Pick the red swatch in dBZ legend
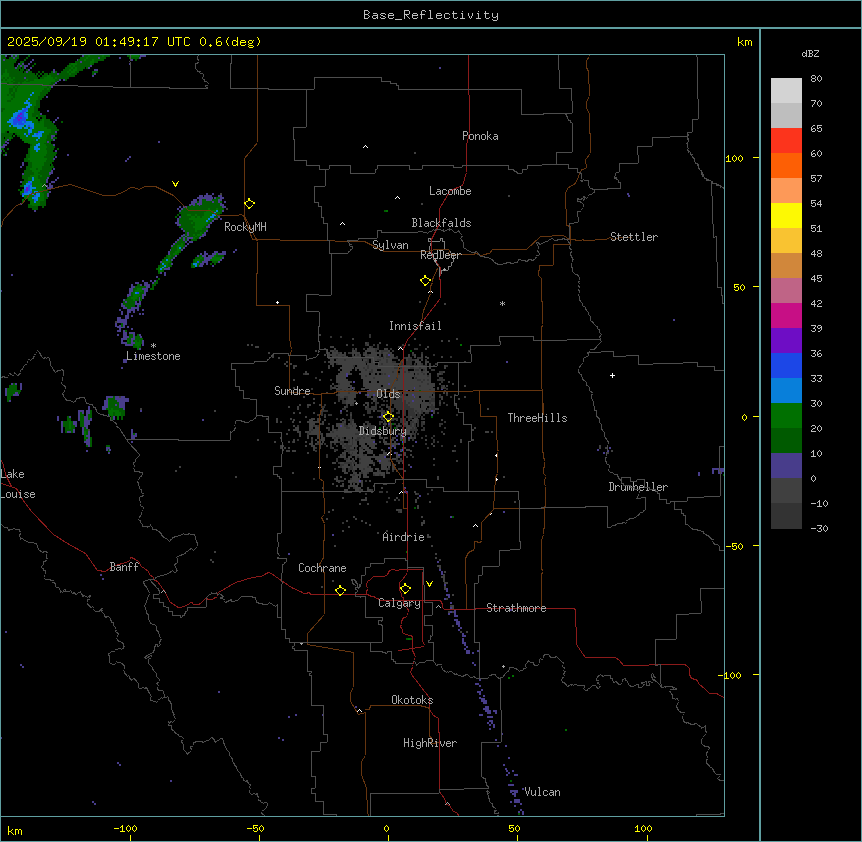The width and height of the screenshot is (862, 842). [786, 140]
